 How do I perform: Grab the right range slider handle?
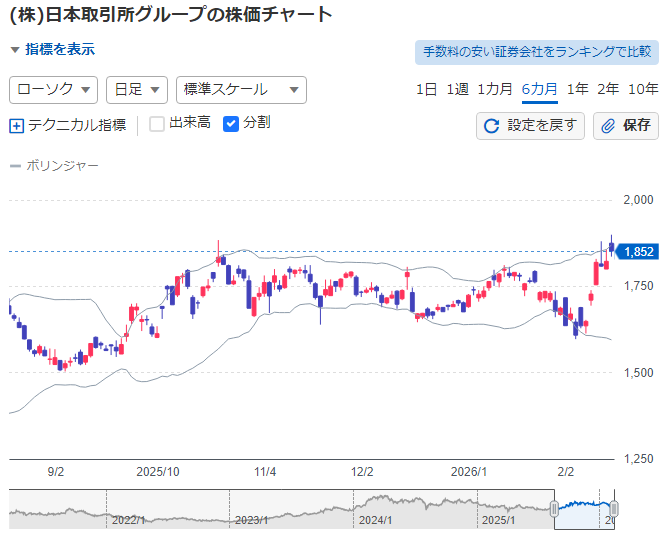(x=614, y=509)
